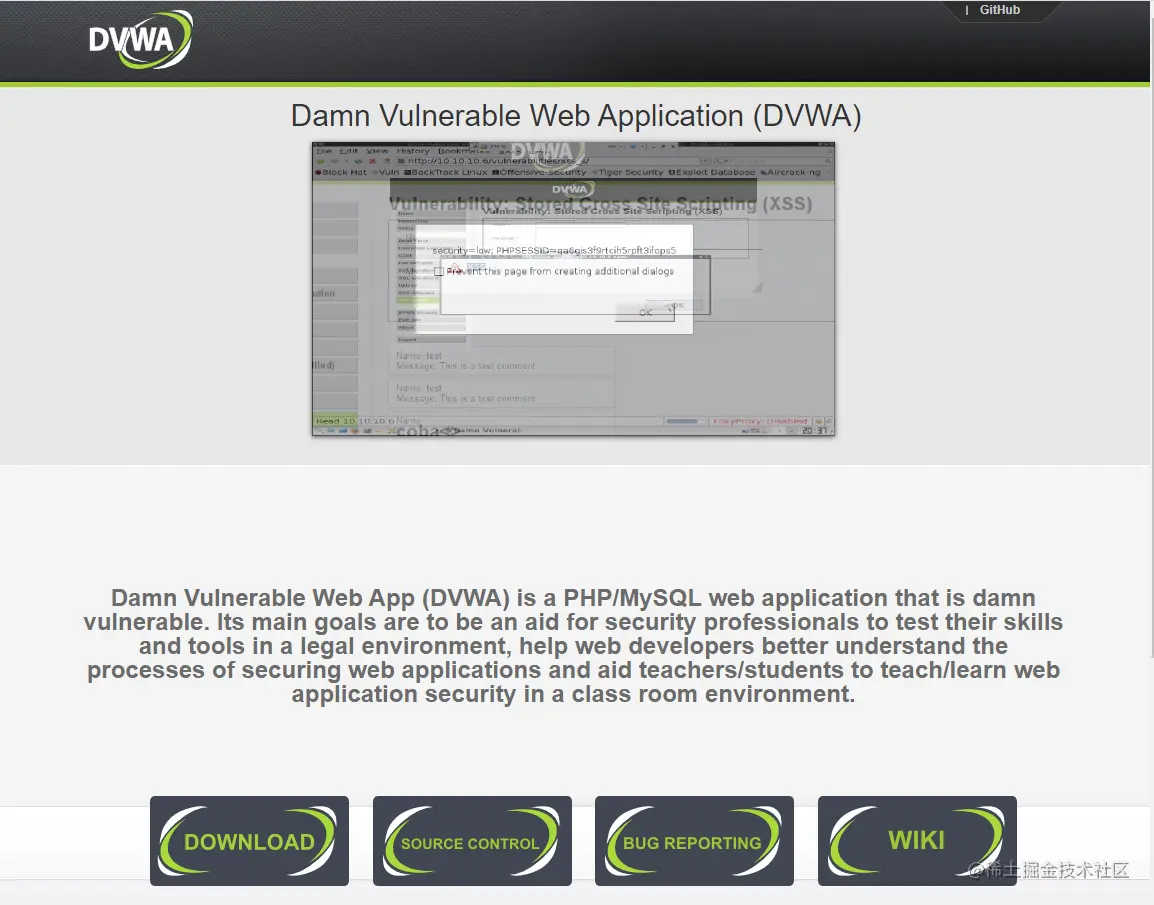The width and height of the screenshot is (1154, 905).
Task: Click the DVWA description paragraph
Action: pyautogui.click(x=573, y=645)
